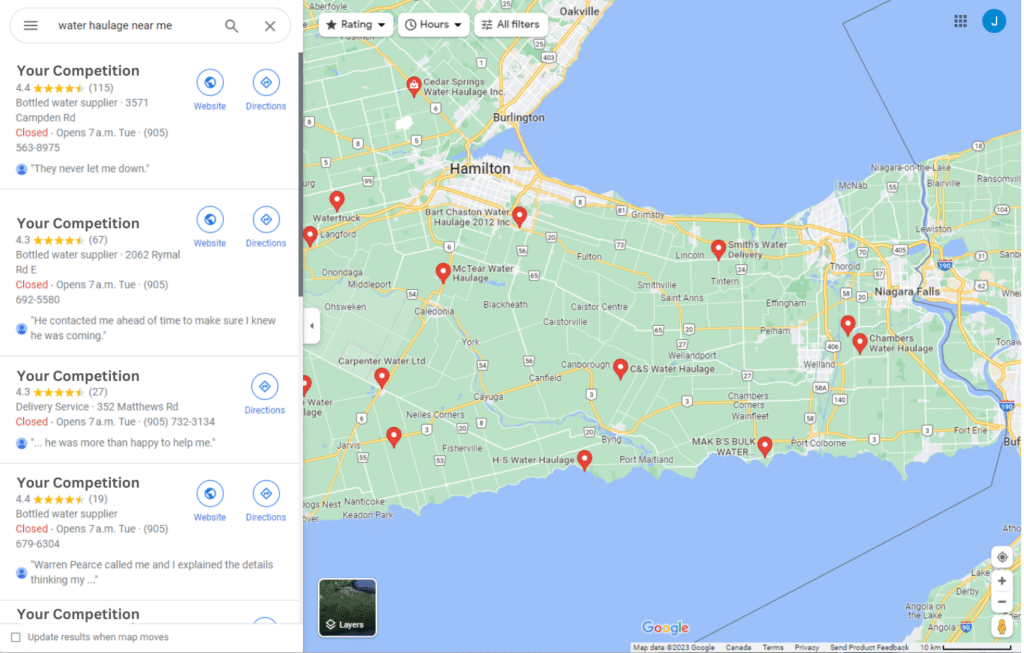Open first Your Competition listing with 115 reviews
Image resolution: width=1024 pixels, height=653 pixels.
(78, 71)
